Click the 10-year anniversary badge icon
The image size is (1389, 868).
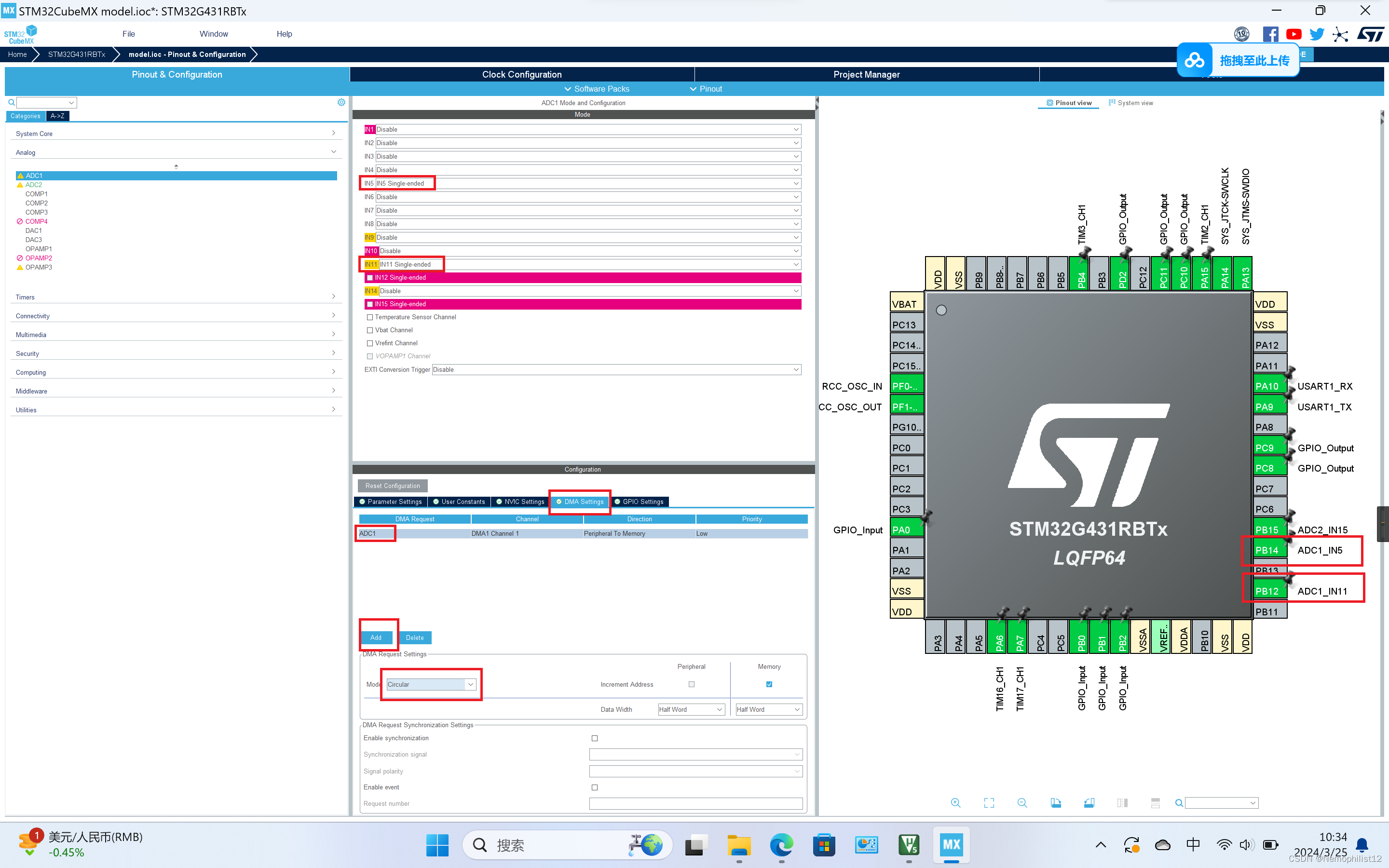click(x=1241, y=34)
